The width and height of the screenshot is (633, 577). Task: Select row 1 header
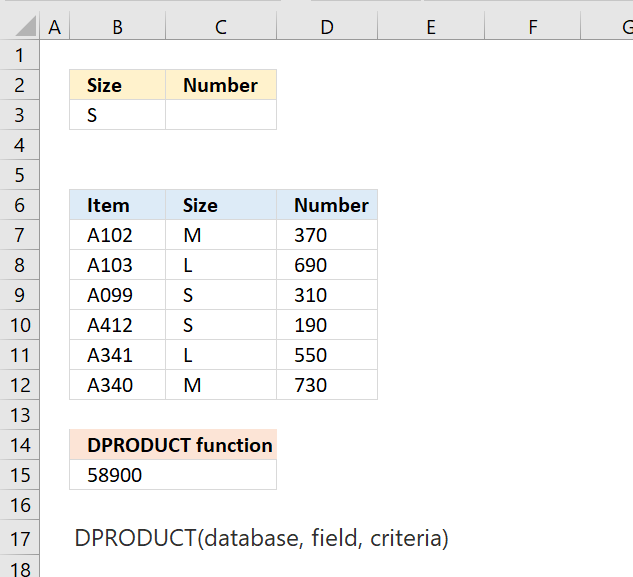click(x=19, y=55)
